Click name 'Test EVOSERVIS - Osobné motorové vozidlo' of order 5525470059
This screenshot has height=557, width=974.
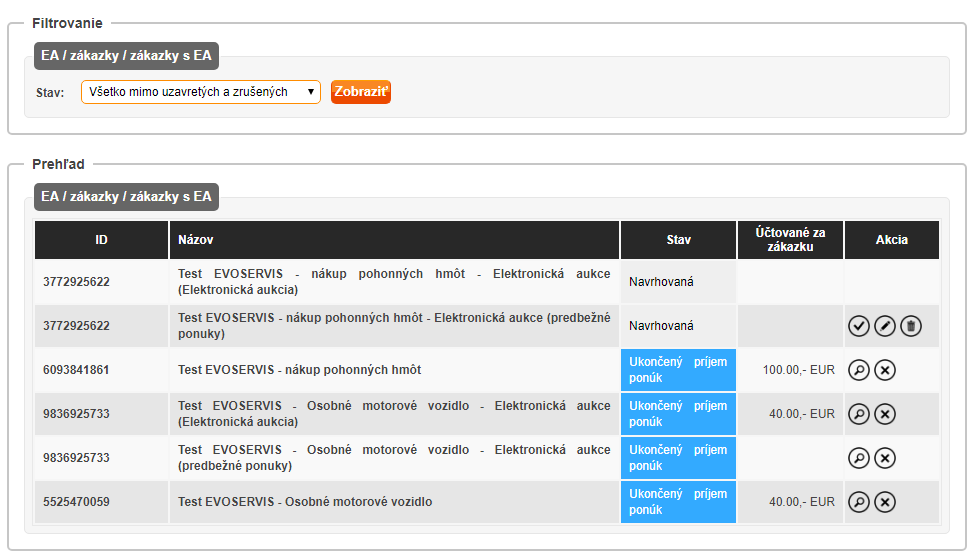click(x=305, y=502)
